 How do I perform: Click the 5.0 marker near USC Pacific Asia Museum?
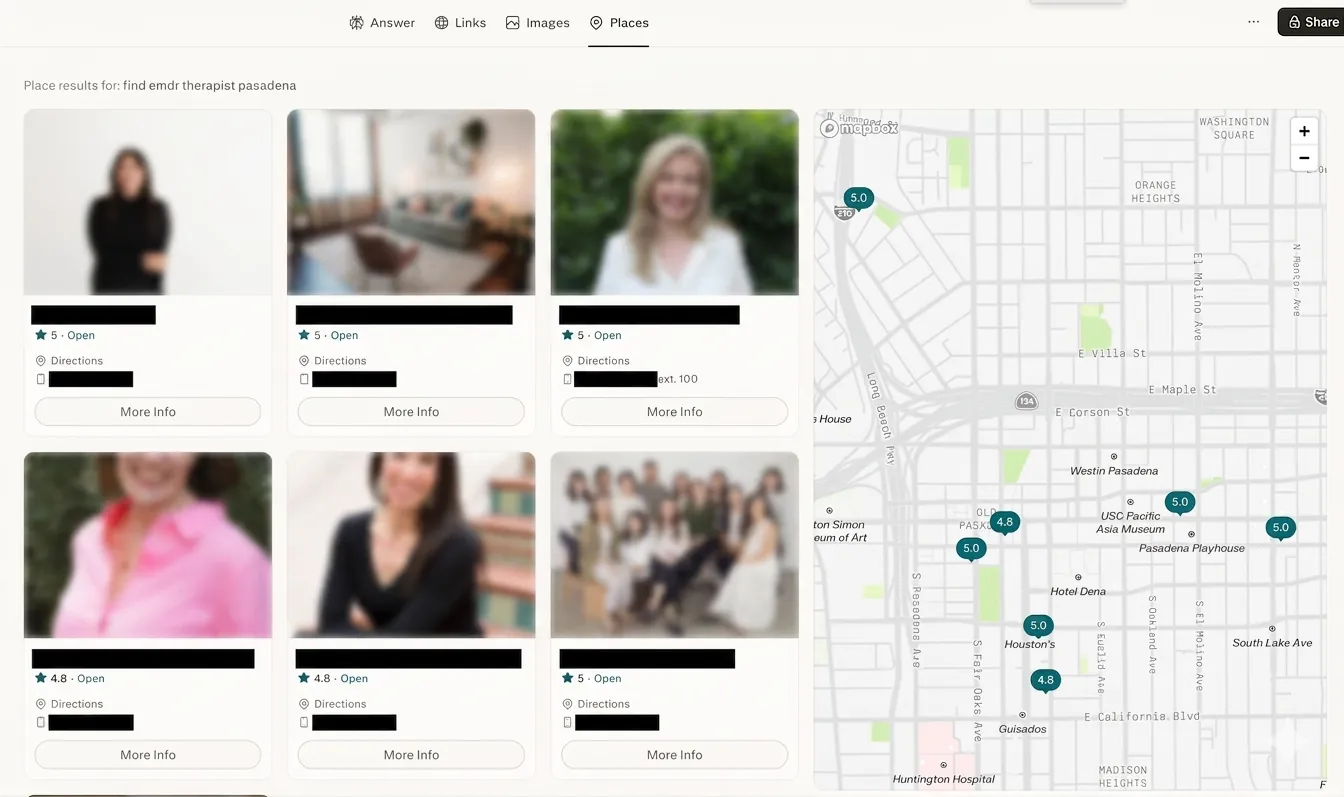coord(1180,502)
